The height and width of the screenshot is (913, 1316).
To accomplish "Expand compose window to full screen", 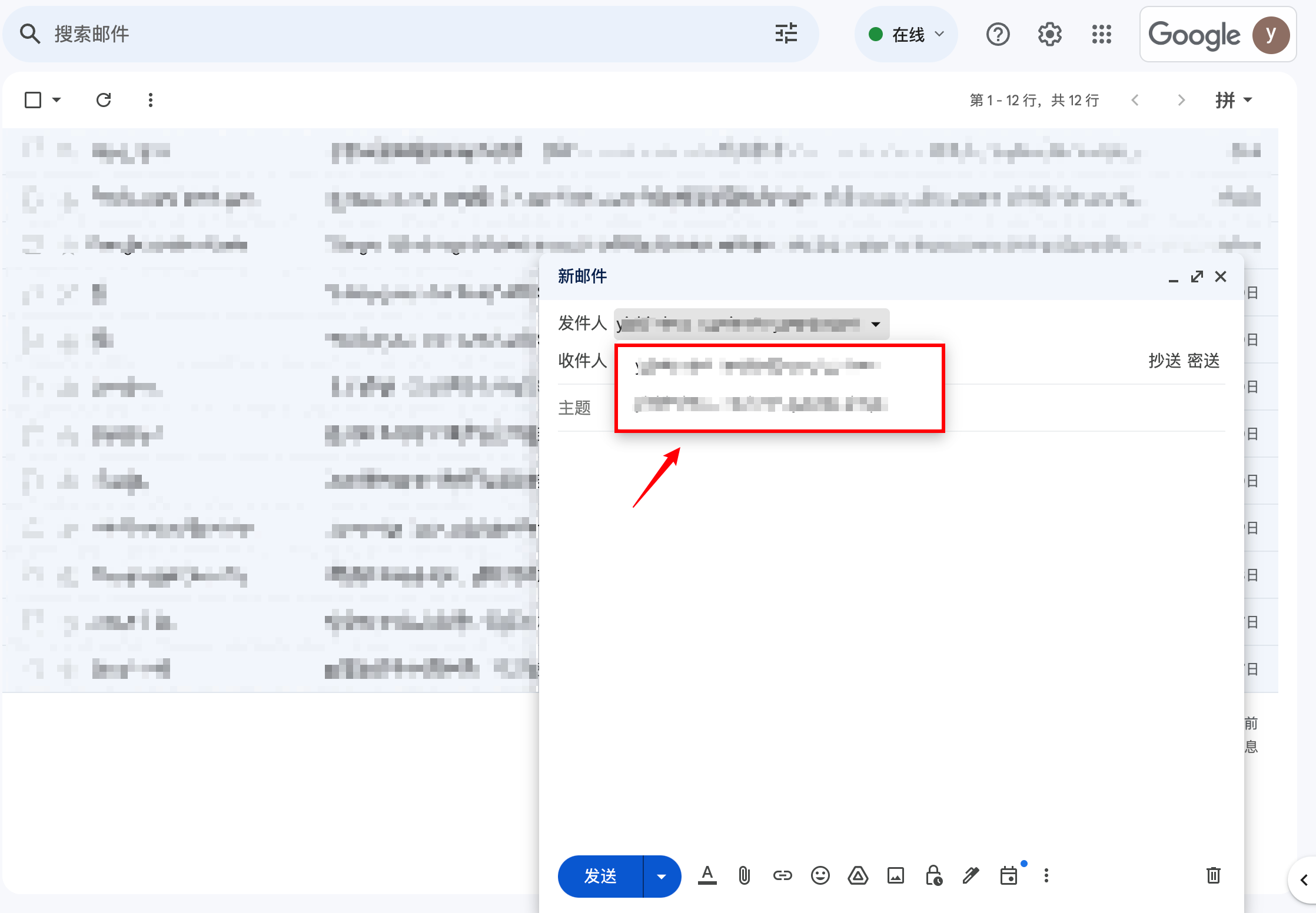I will pos(1197,276).
